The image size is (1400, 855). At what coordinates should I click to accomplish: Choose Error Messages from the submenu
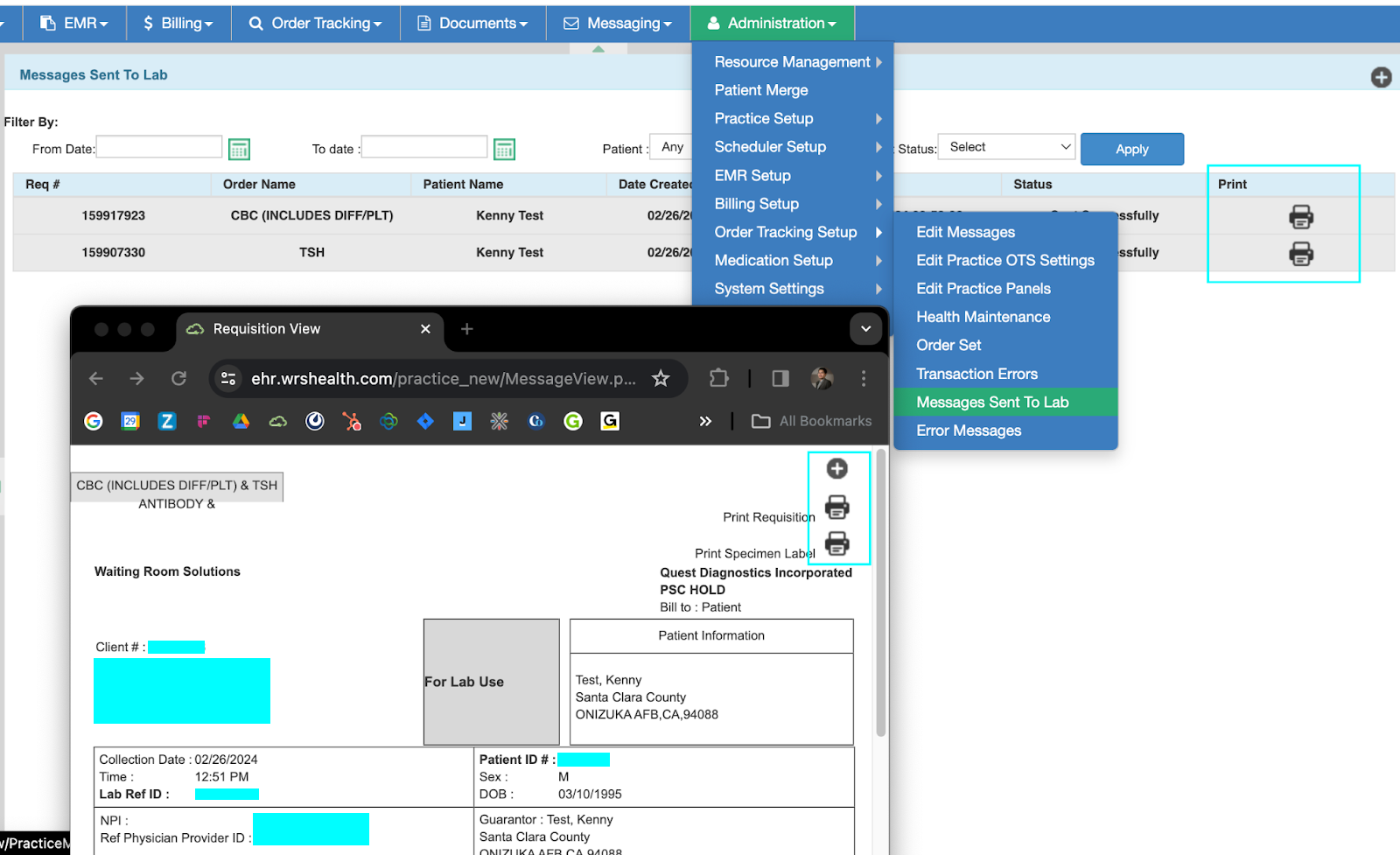969,431
